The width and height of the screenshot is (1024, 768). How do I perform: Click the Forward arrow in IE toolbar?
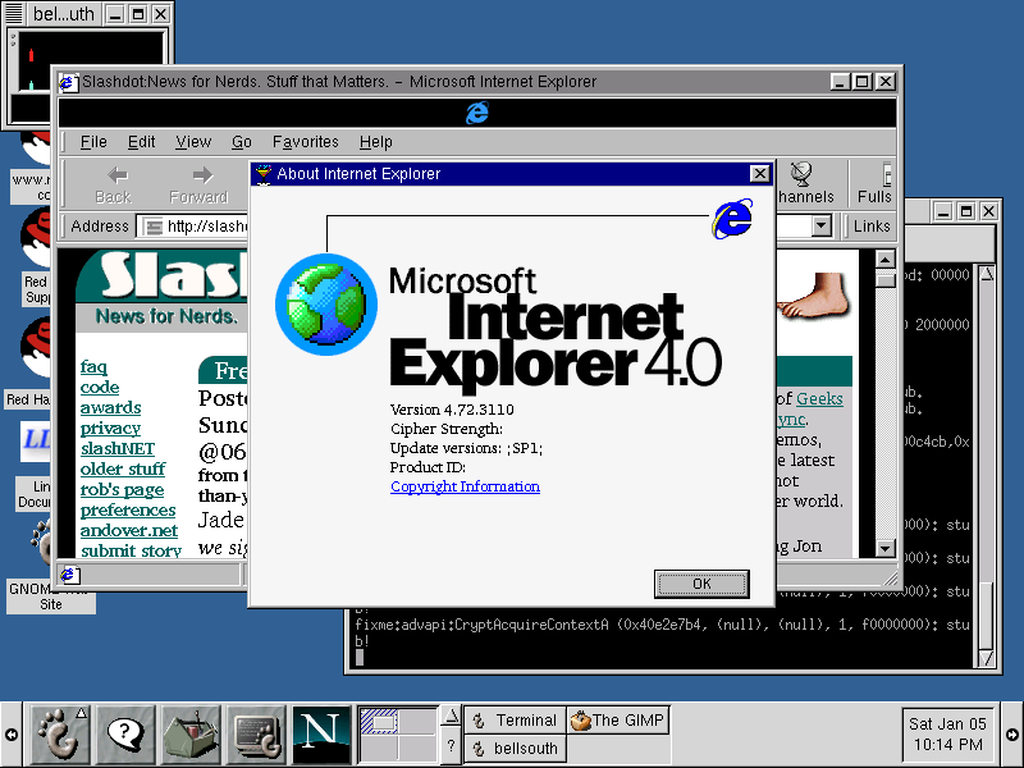point(199,185)
